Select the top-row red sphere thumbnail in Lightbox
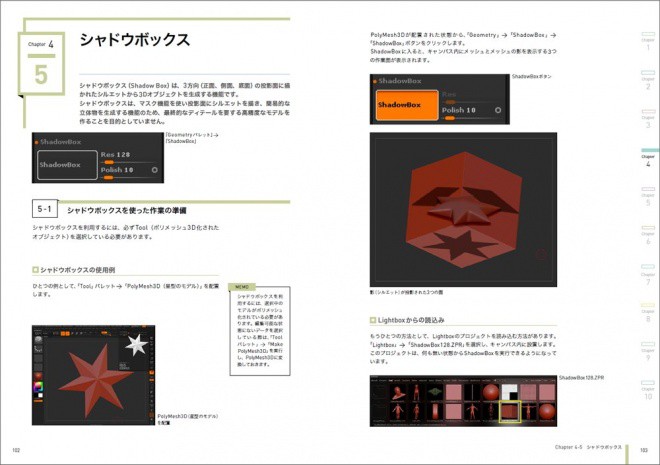 (490, 392)
